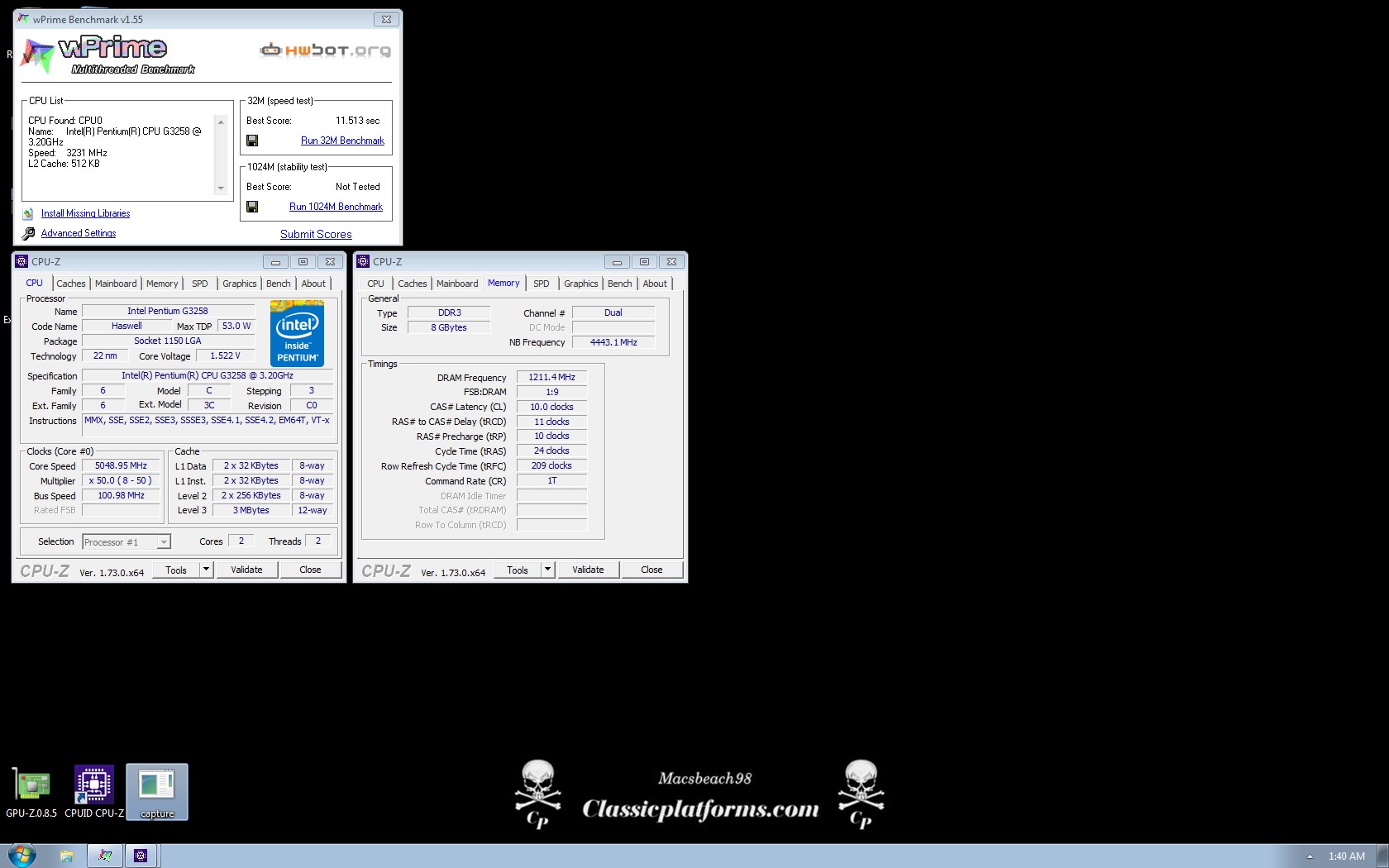Click Tools button in left CPU-Z
Screen dimensions: 1389x868
176,570
